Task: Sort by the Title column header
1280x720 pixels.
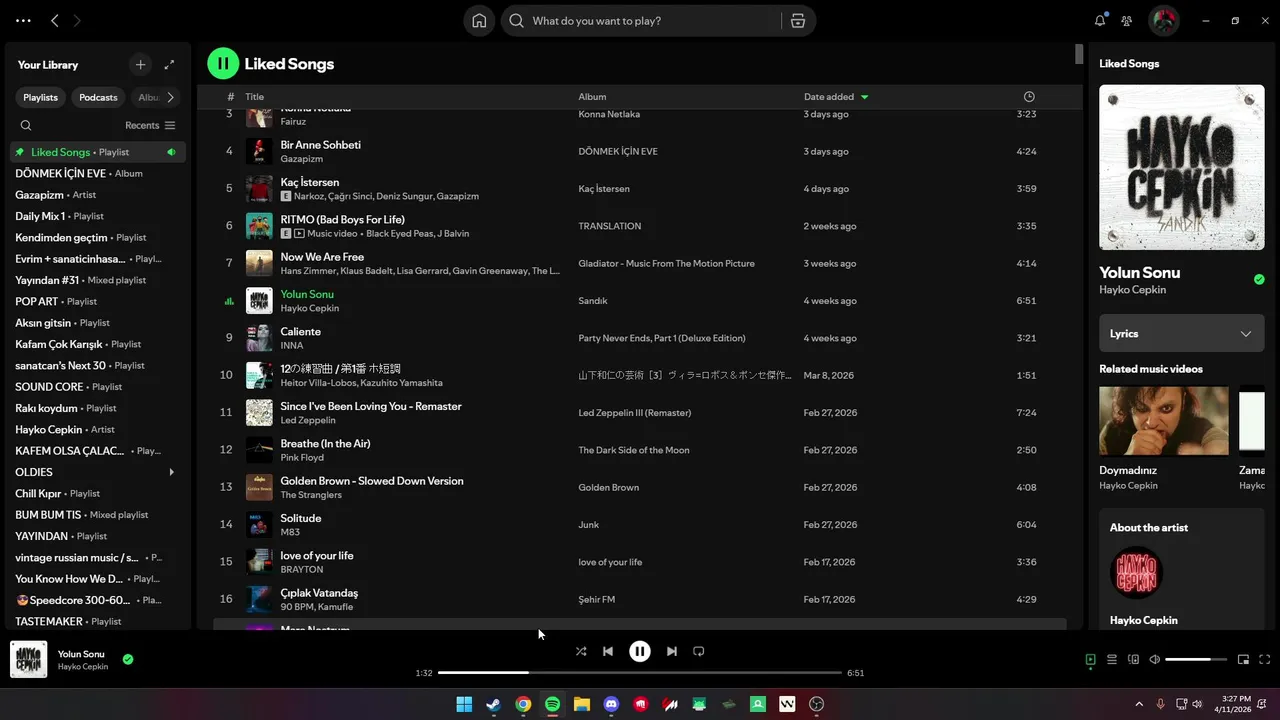Action: [254, 97]
